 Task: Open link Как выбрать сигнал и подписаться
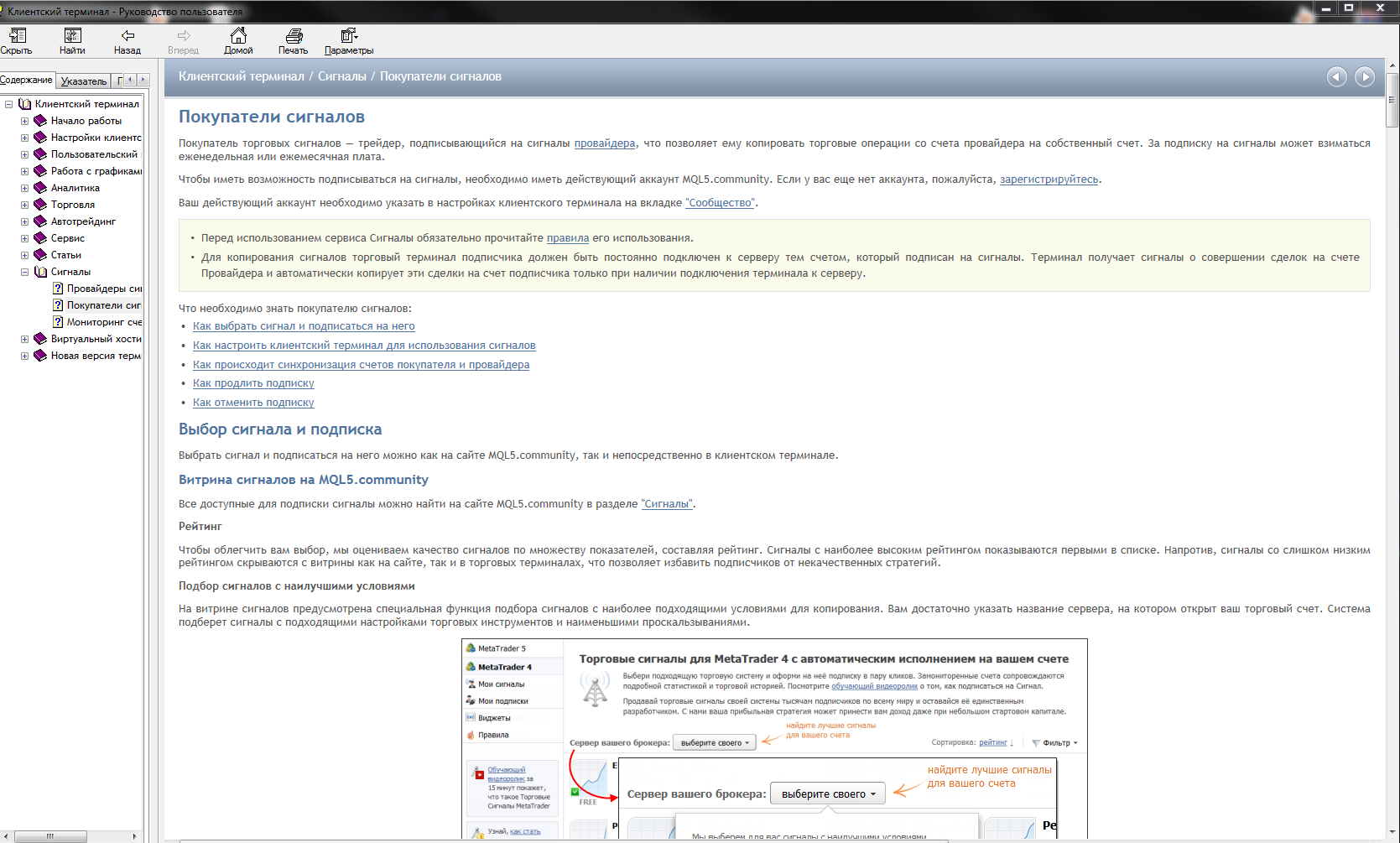coord(304,326)
